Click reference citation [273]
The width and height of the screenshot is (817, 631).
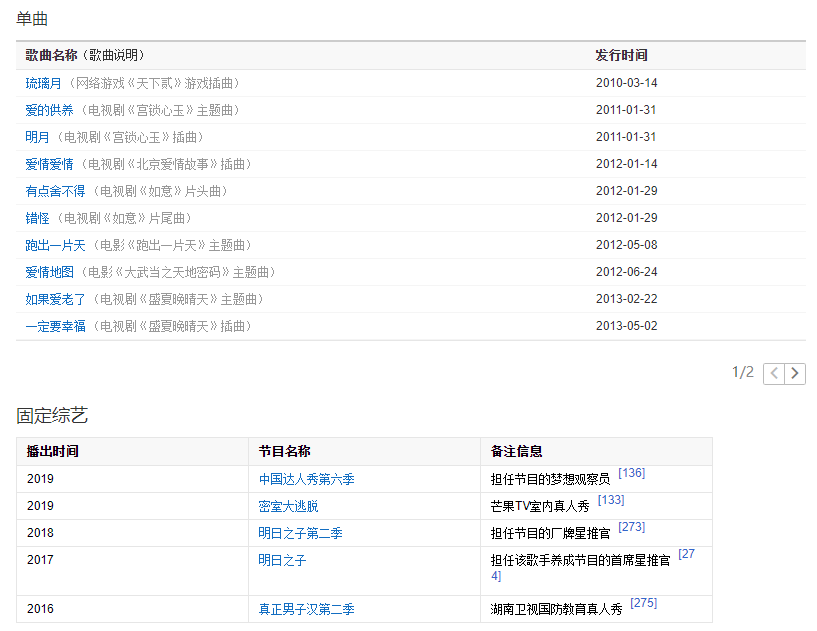(x=631, y=527)
